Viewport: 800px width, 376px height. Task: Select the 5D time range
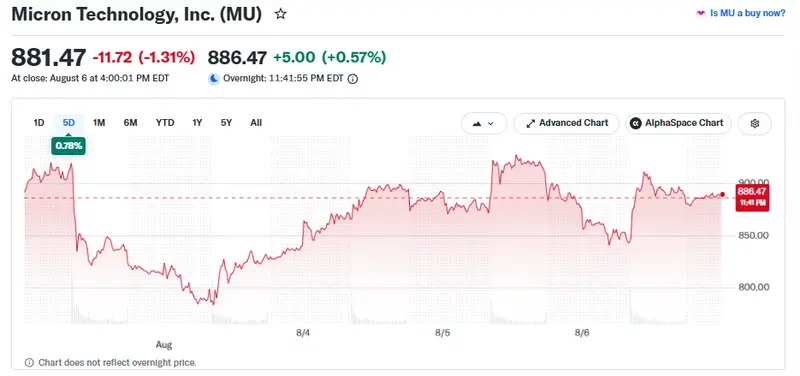tap(69, 123)
